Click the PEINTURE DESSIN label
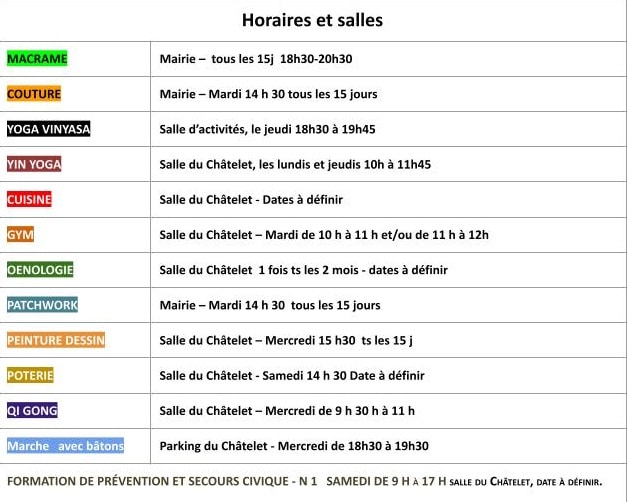627x502 pixels. 56,340
